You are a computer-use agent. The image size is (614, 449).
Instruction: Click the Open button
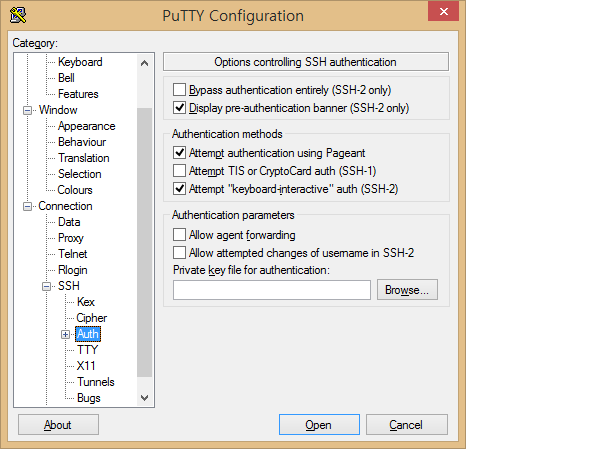319,425
